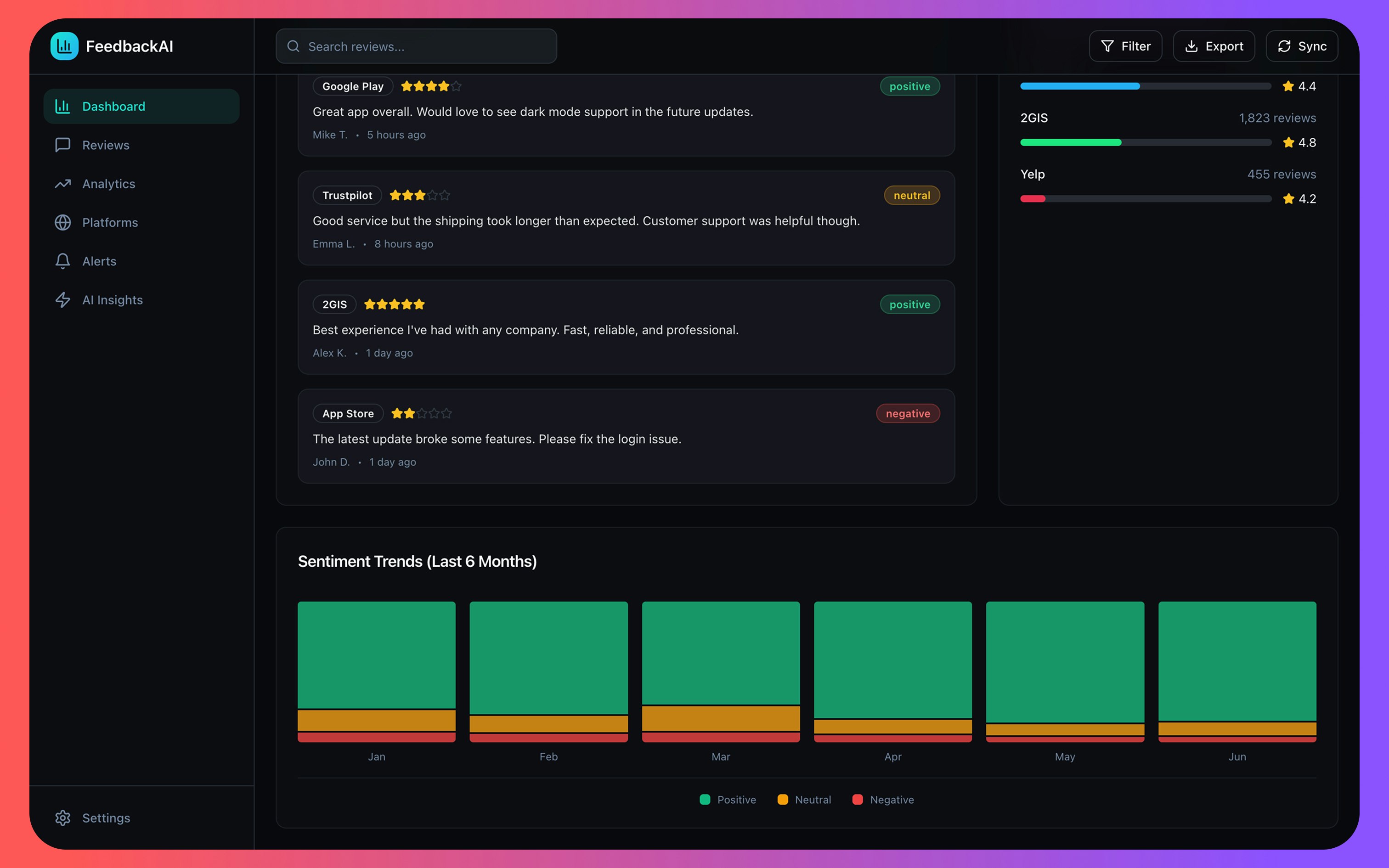Toggle the Negative legend item

(882, 799)
